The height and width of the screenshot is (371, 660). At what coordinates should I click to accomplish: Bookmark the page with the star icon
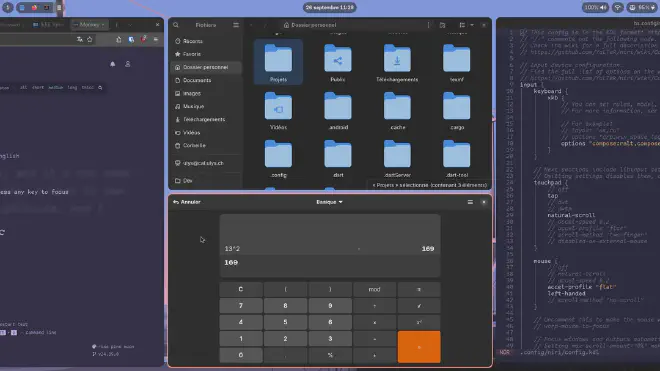(90, 39)
